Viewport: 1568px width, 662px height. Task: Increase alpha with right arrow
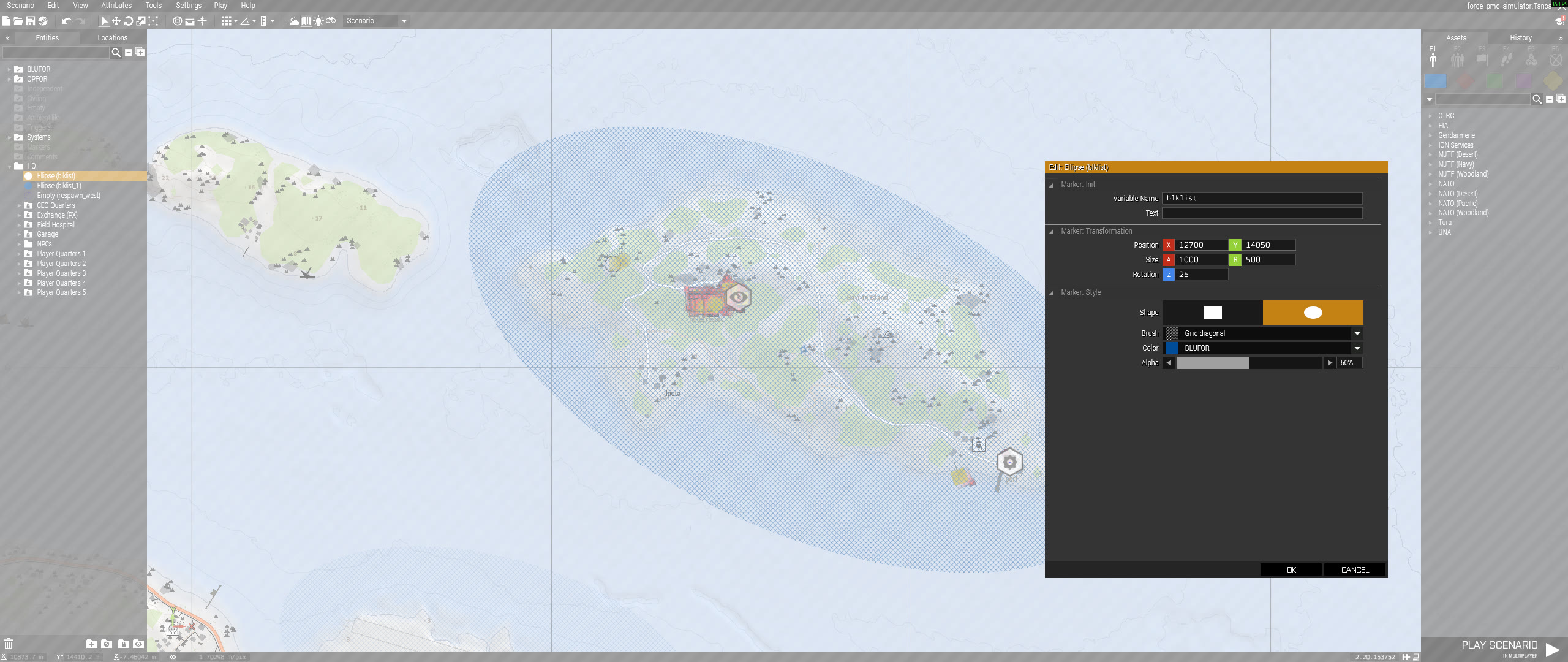pyautogui.click(x=1329, y=363)
